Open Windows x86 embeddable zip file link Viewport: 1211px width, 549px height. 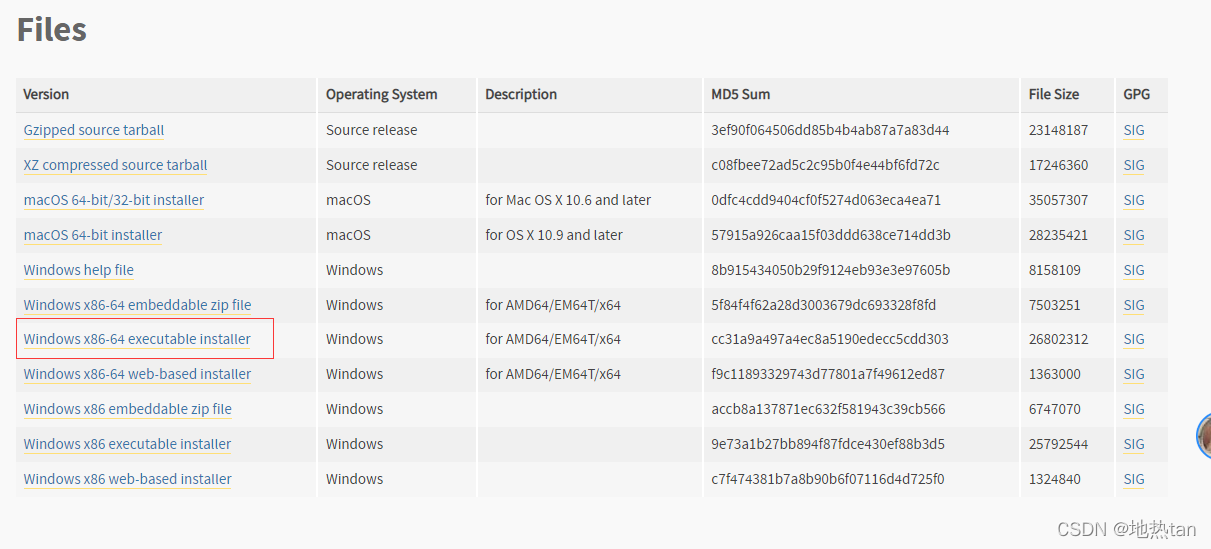pyautogui.click(x=128, y=409)
